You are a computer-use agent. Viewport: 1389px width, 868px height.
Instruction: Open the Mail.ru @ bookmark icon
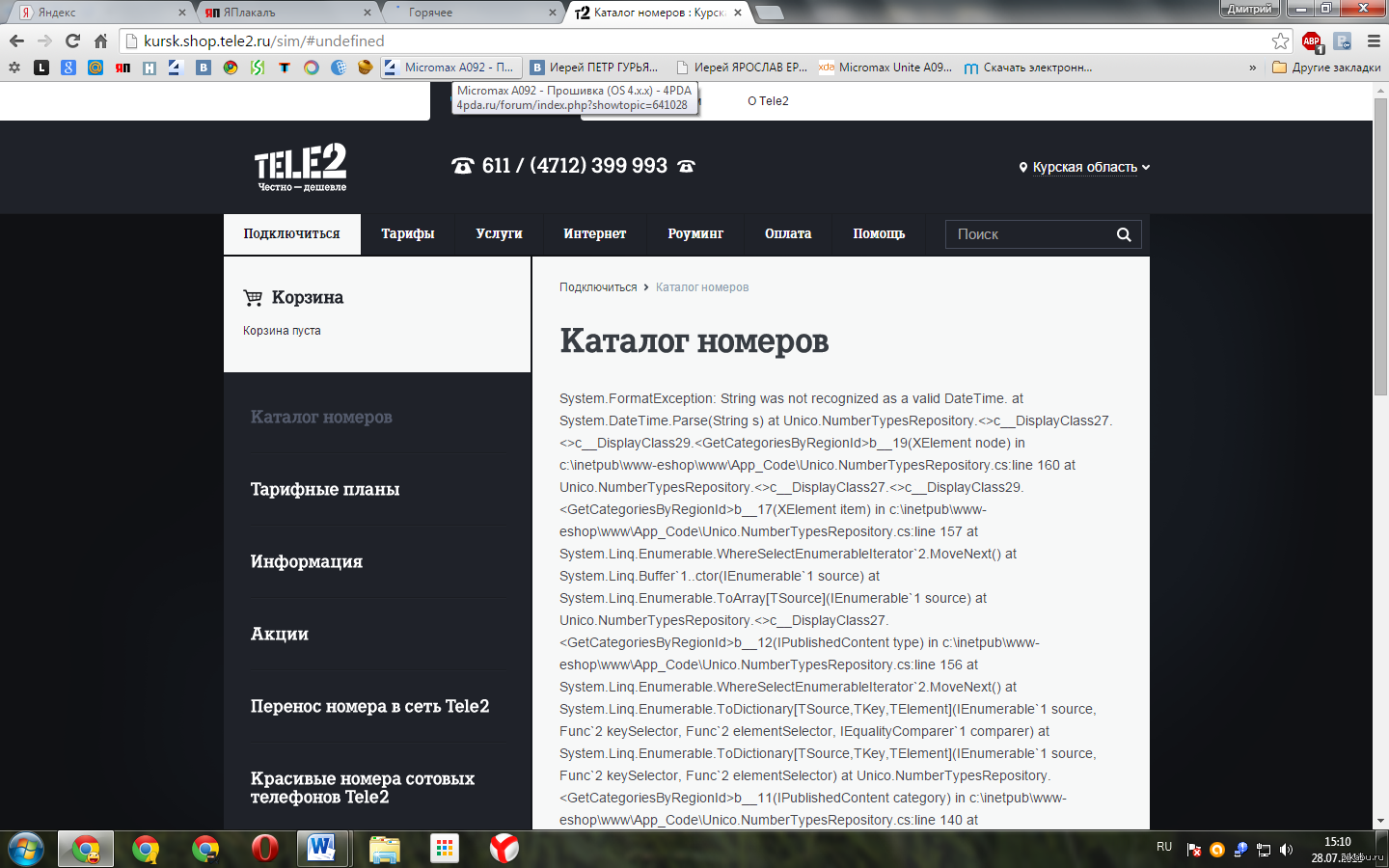95,68
